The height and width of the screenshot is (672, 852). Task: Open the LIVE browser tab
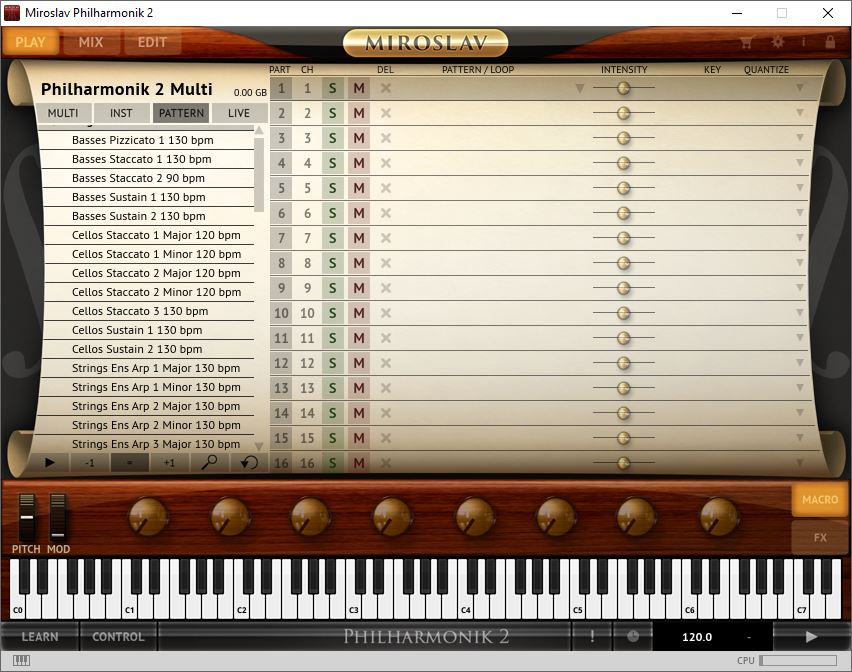(239, 113)
